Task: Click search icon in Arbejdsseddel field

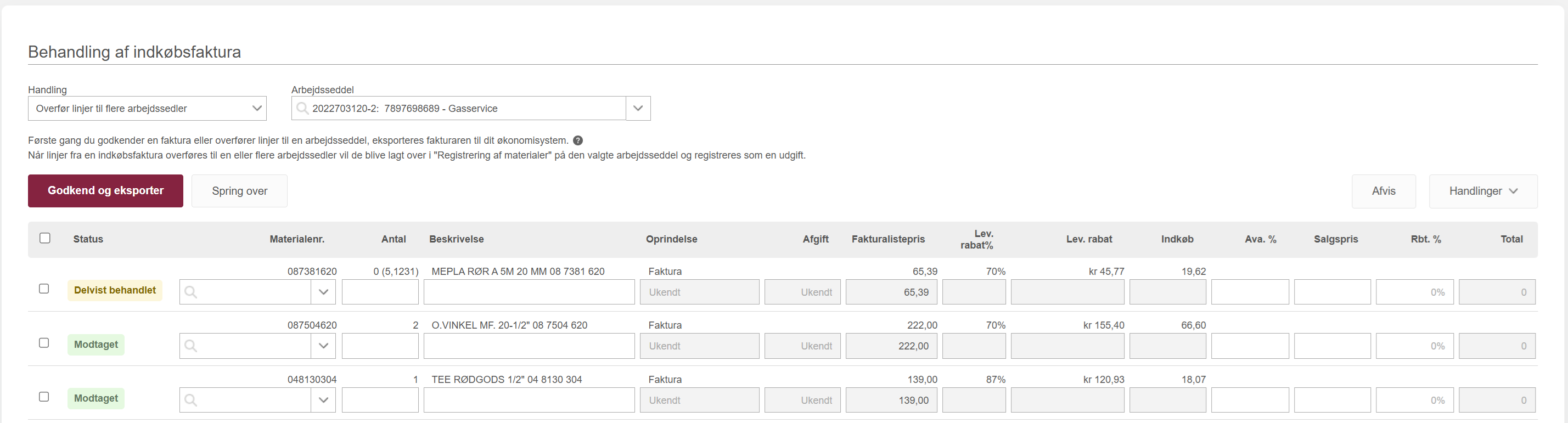Action: point(302,108)
